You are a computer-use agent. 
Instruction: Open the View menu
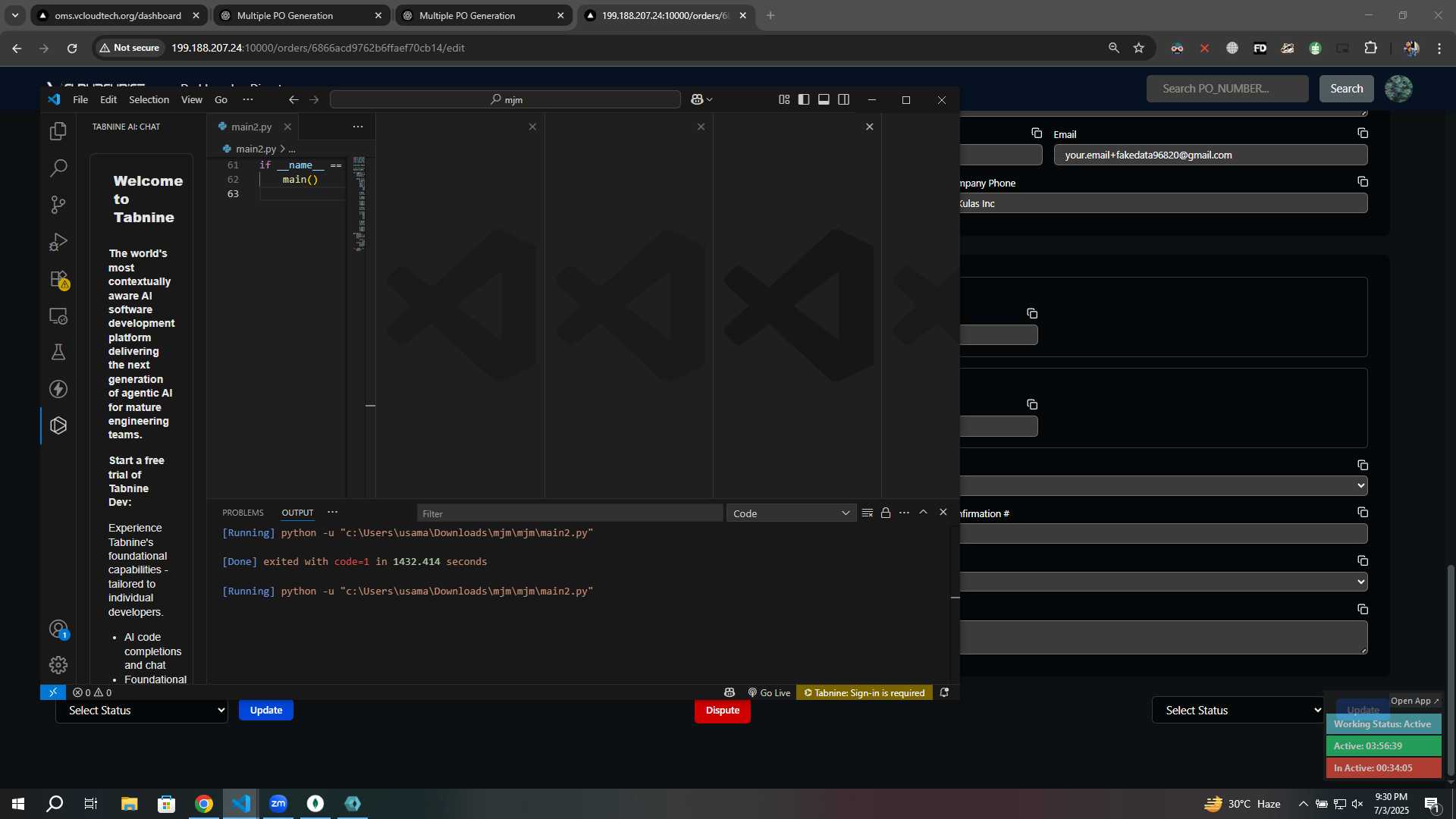[x=192, y=99]
